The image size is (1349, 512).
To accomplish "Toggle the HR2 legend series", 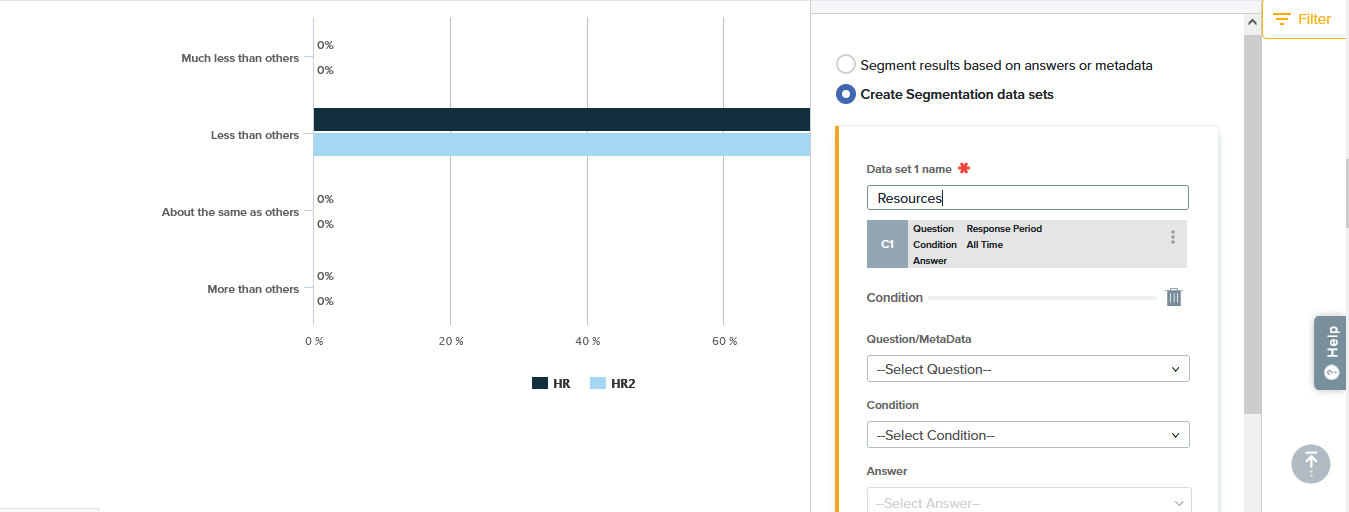I will tap(612, 383).
